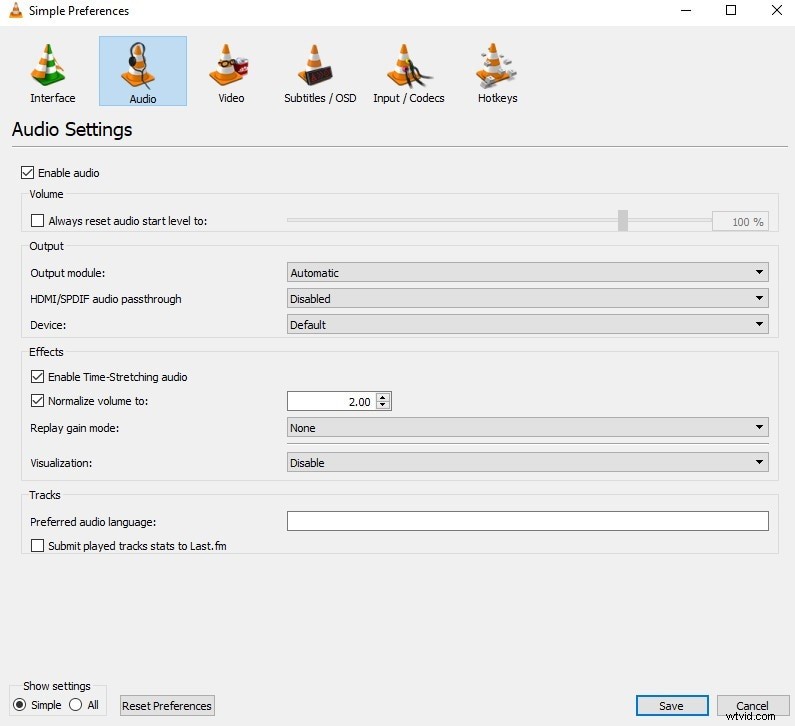Click the Preferred audio language label
Viewport: 795px width, 726px height.
pos(93,522)
